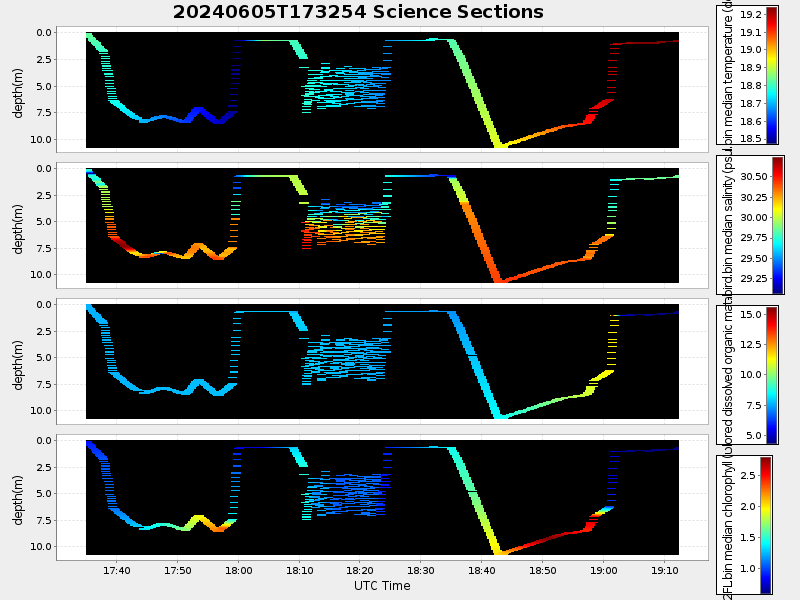800x600 pixels.
Task: Click the 18:50 time tick label
Action: [543, 570]
